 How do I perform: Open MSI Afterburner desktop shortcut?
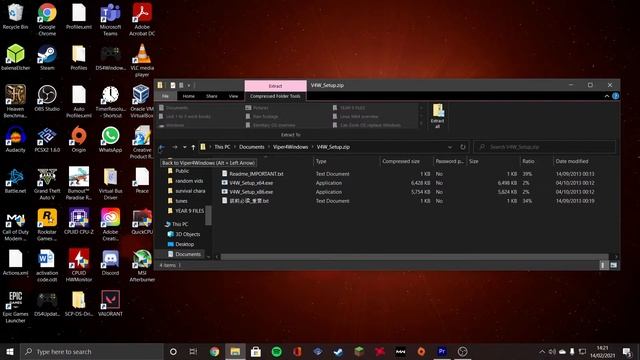pos(142,266)
